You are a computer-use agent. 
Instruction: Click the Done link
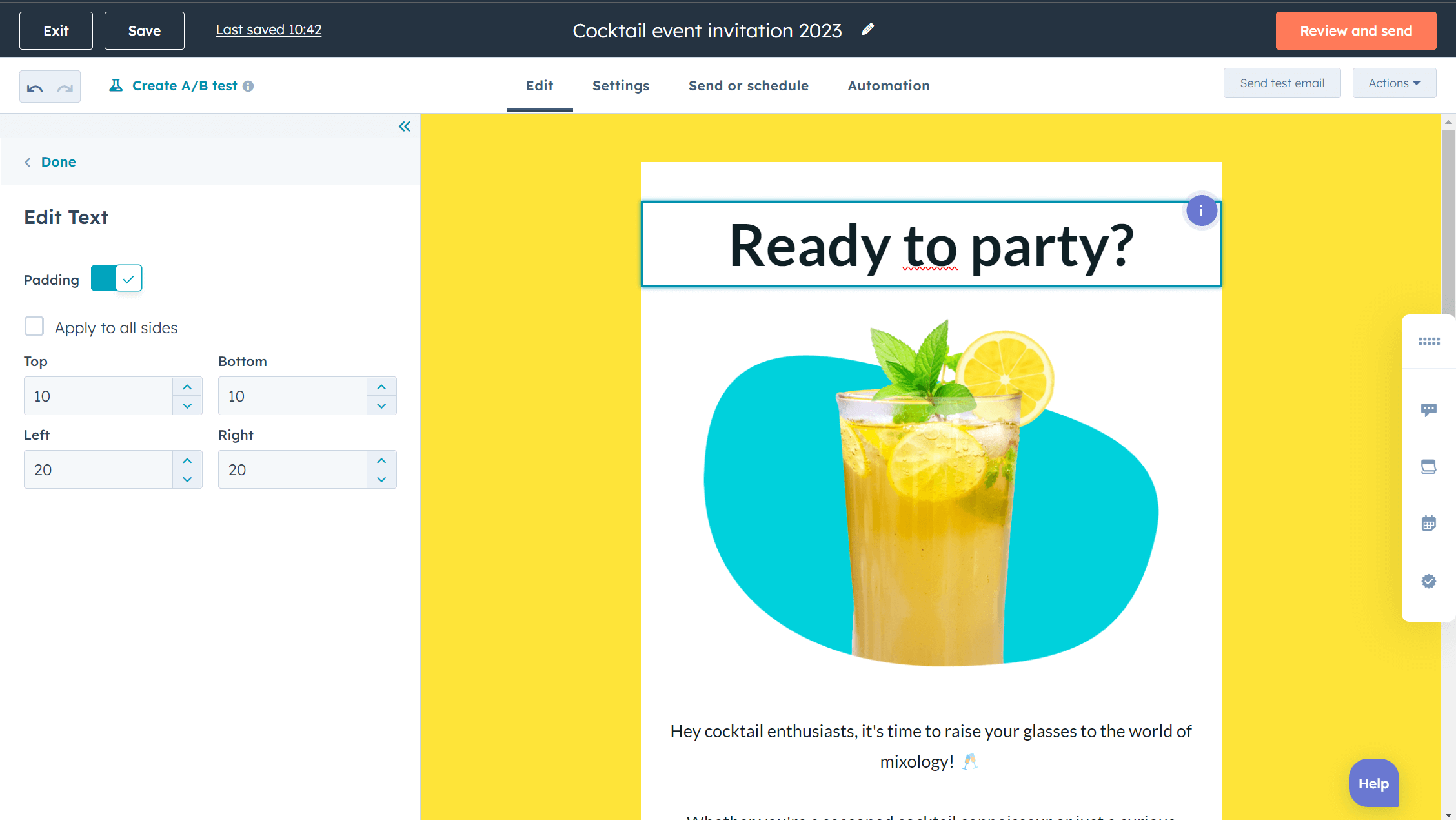59,162
